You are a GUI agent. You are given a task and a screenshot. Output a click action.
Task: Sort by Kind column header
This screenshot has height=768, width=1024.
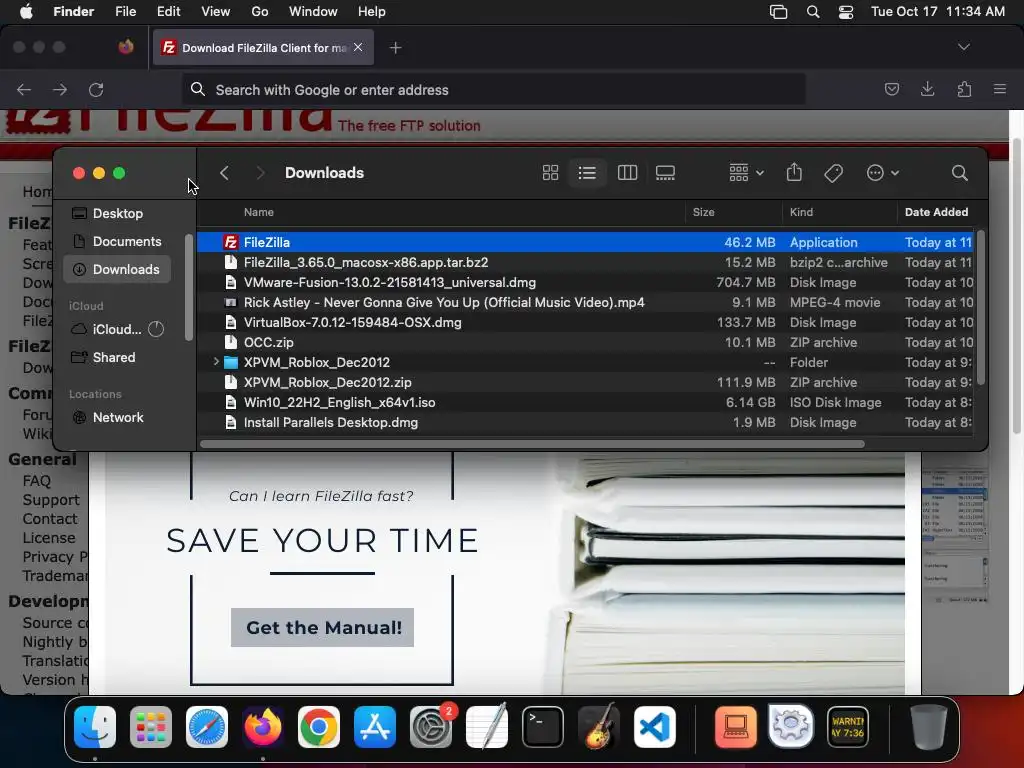(x=839, y=212)
